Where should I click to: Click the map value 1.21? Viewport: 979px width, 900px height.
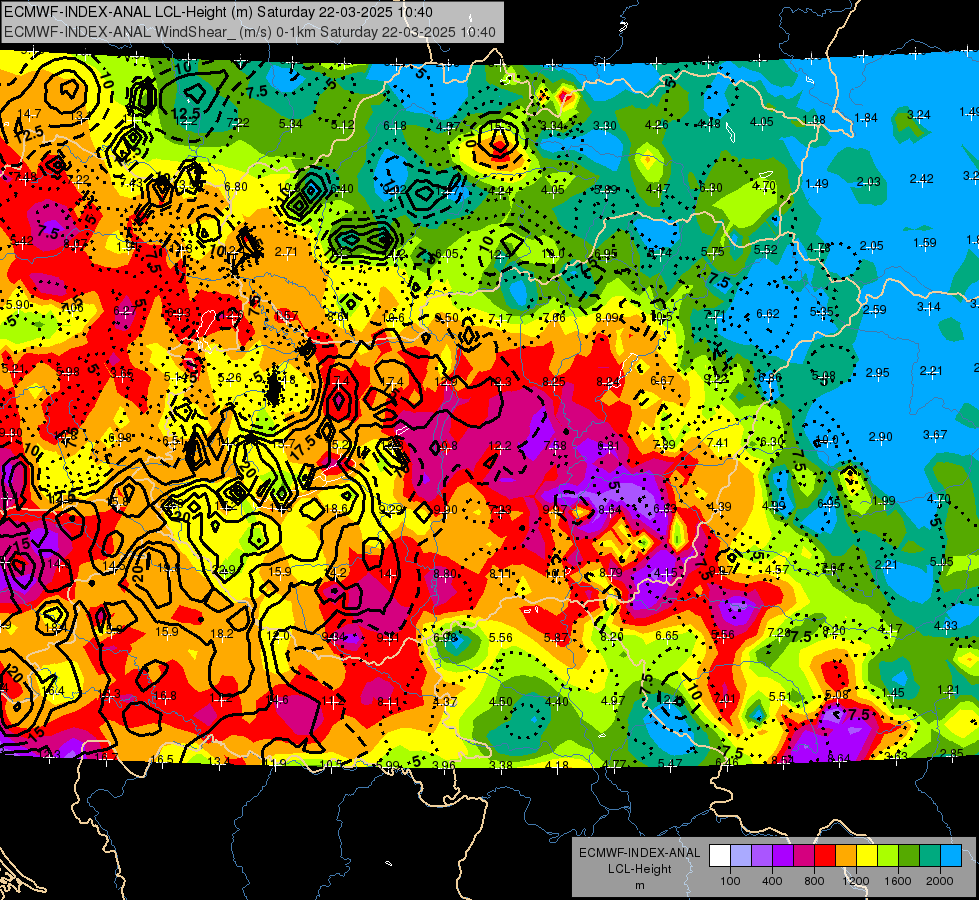pyautogui.click(x=949, y=690)
